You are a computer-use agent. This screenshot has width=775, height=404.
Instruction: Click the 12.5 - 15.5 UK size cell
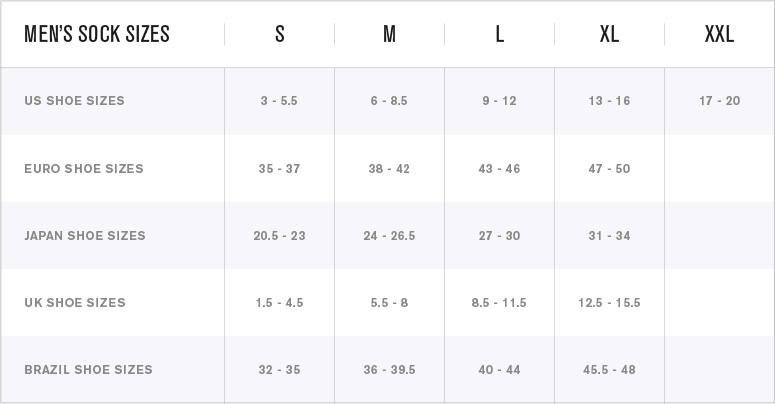click(x=609, y=303)
